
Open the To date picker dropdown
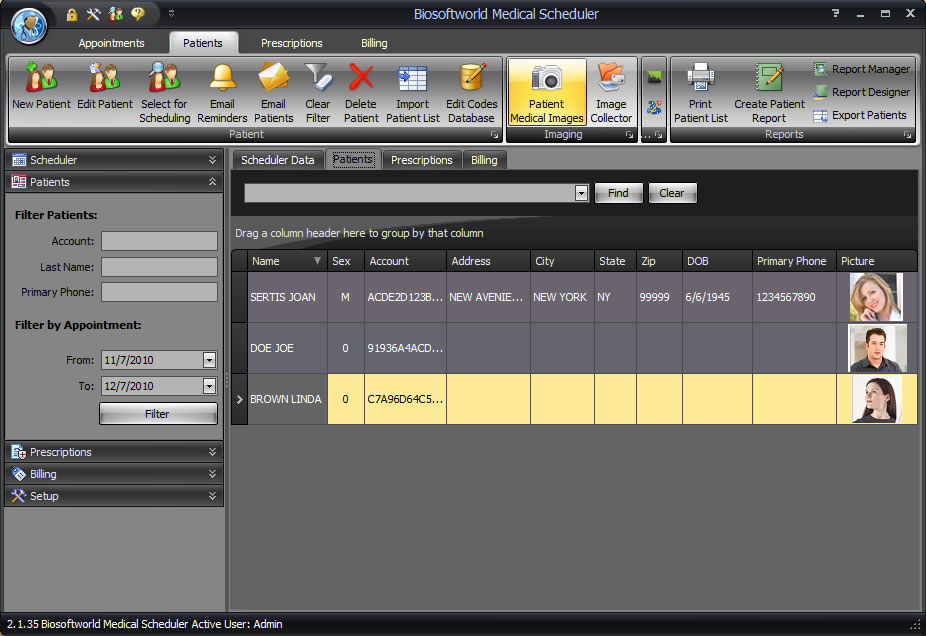tap(209, 386)
